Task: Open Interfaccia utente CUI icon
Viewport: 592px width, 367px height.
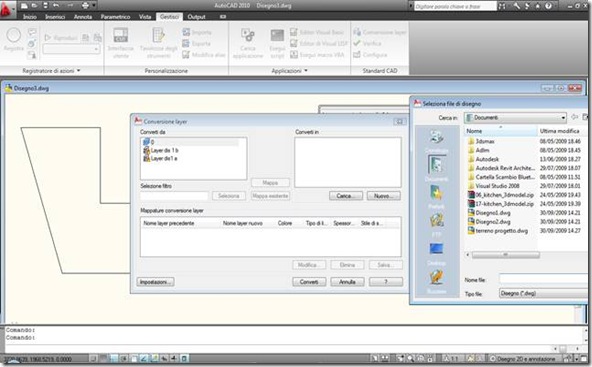Action: (120, 35)
